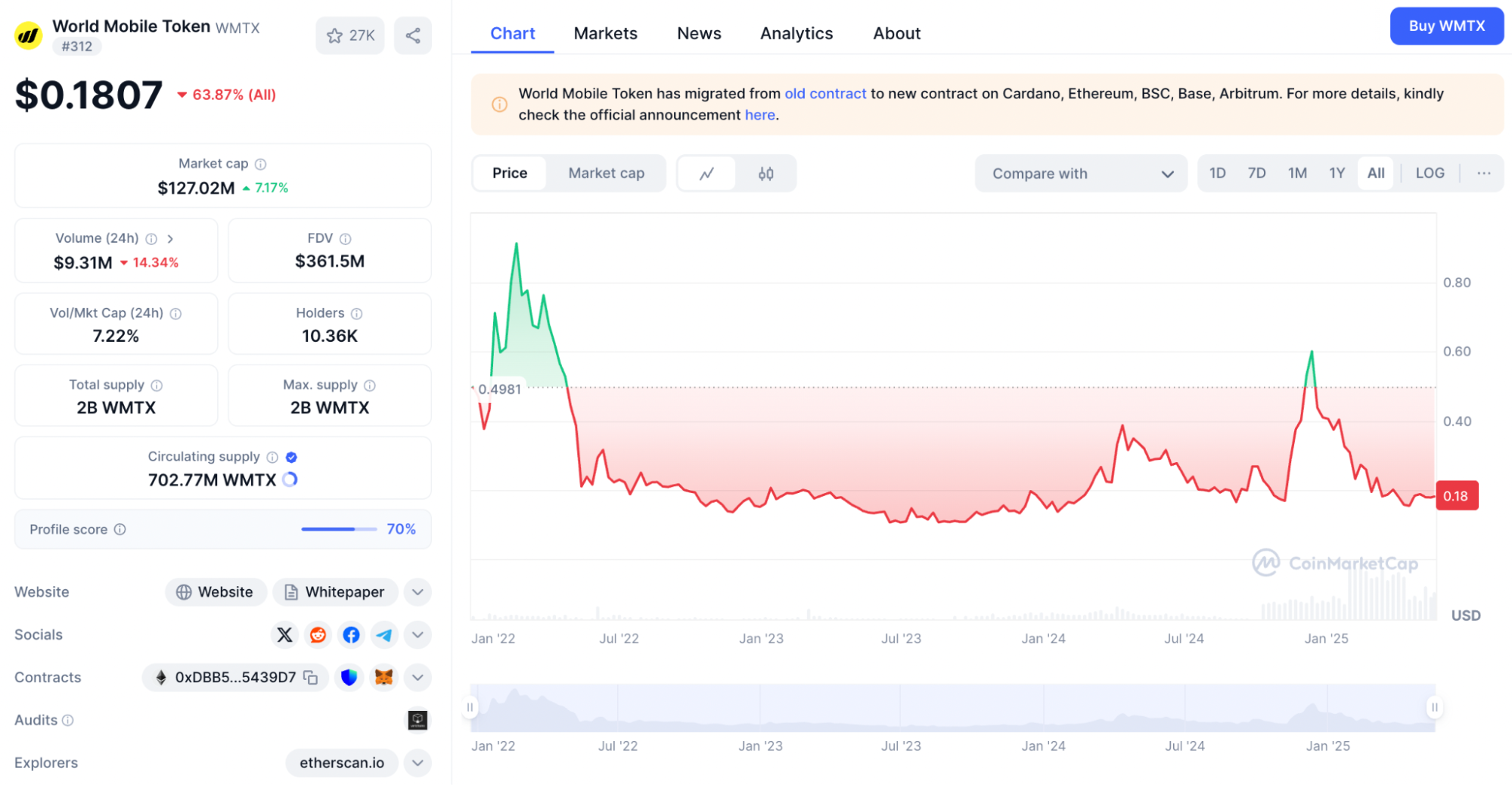1512x785 pixels.
Task: Click Max. supply info icon
Action: pos(370,386)
